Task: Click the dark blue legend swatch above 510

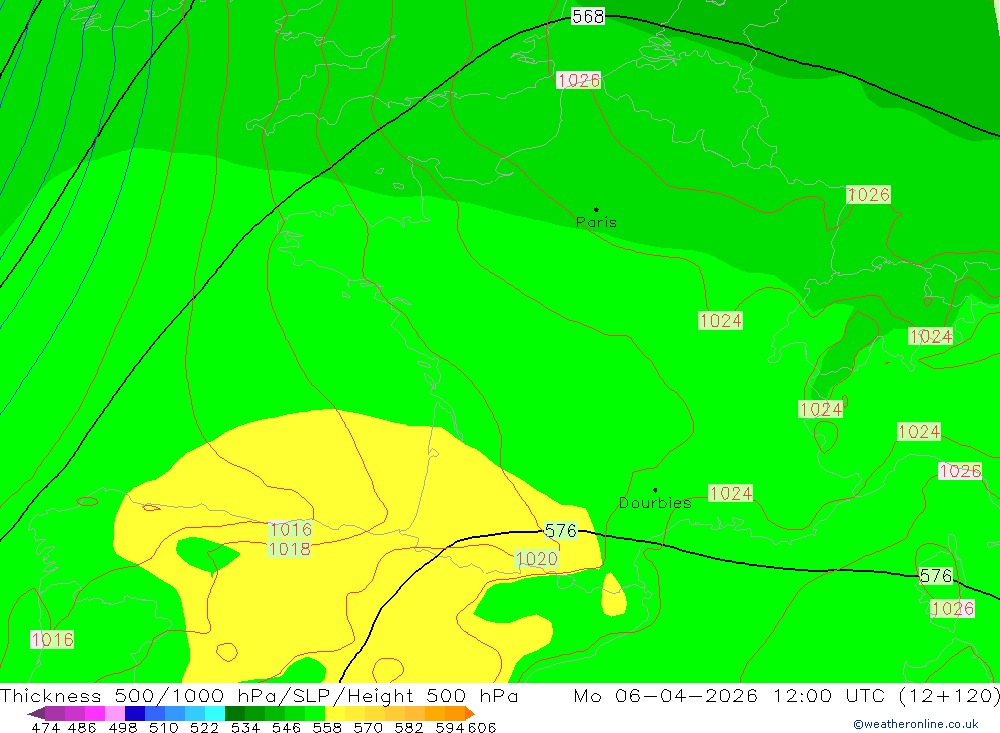Action: pyautogui.click(x=135, y=713)
